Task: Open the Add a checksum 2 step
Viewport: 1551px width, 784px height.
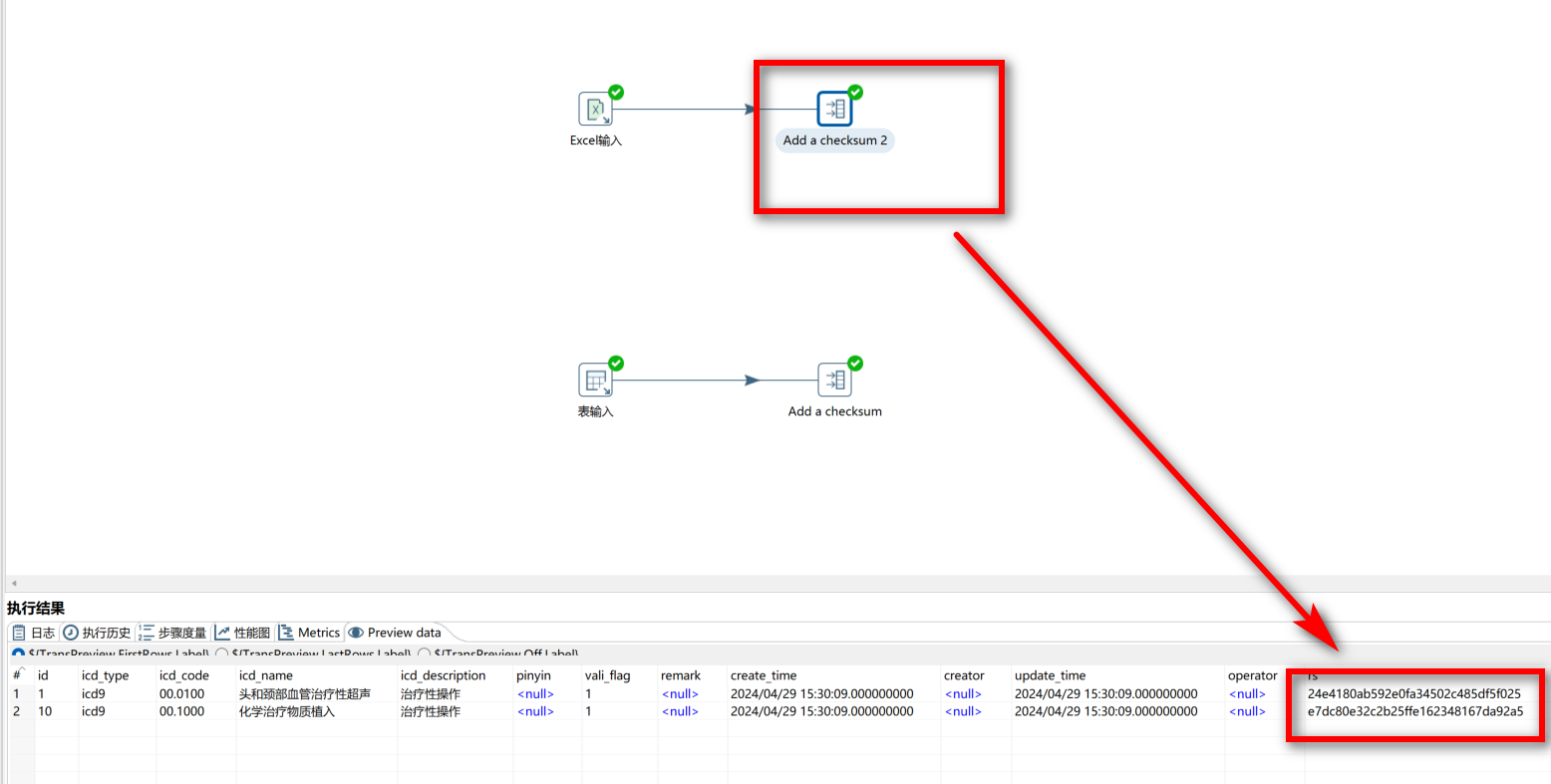Action: (834, 107)
